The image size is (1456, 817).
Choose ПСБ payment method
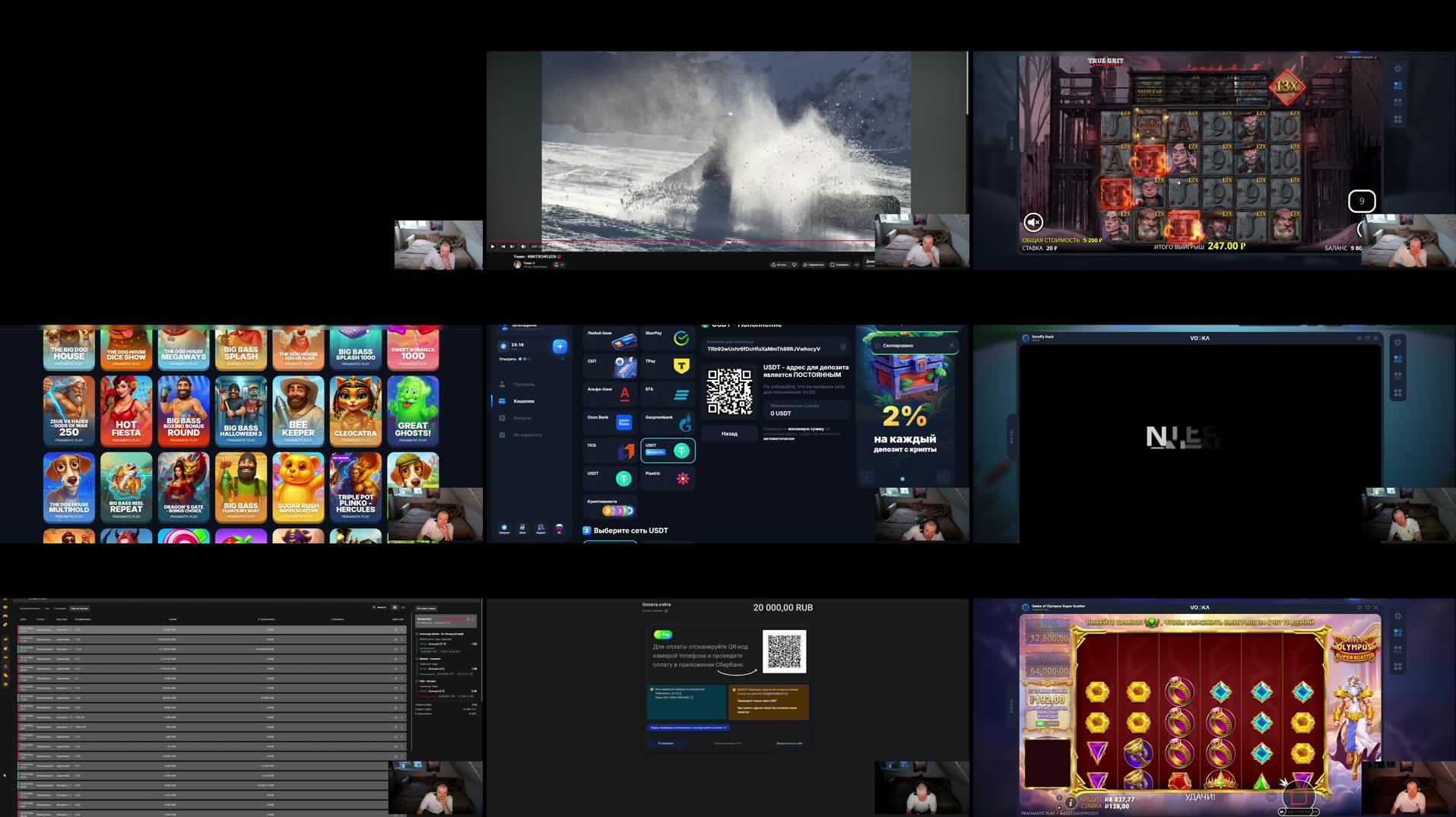[x=611, y=451]
